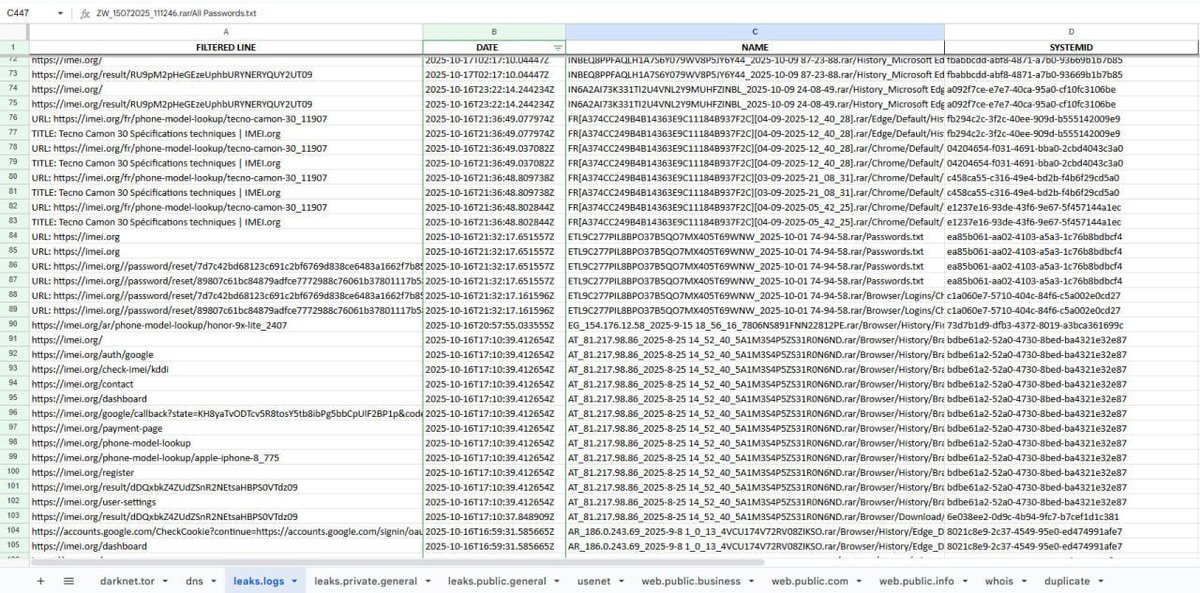Open whois tab dropdown arrow
The height and width of the screenshot is (593, 1200).
(x=1025, y=581)
